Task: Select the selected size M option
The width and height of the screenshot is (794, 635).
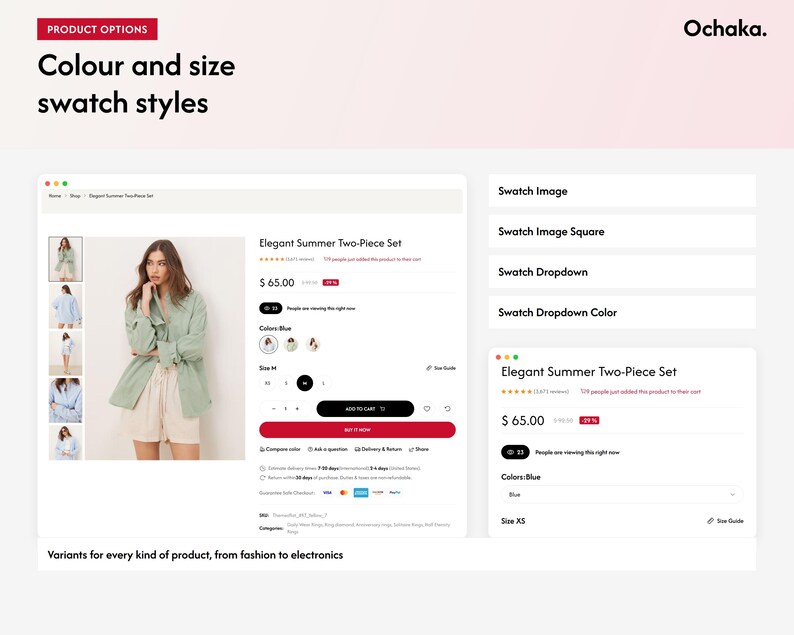Action: pyautogui.click(x=305, y=383)
